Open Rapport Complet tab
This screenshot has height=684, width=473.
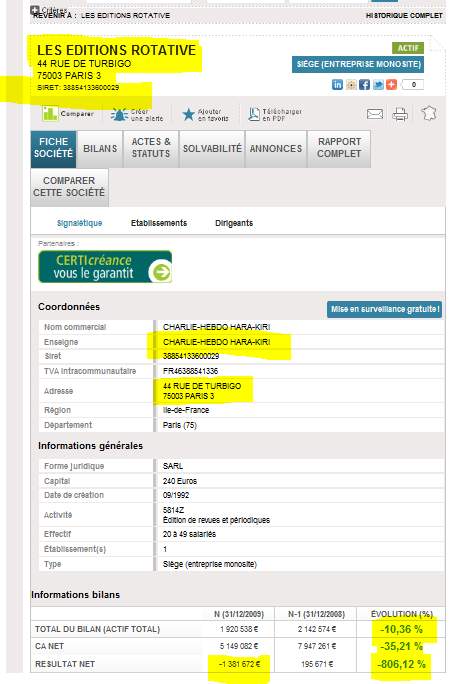pos(339,148)
